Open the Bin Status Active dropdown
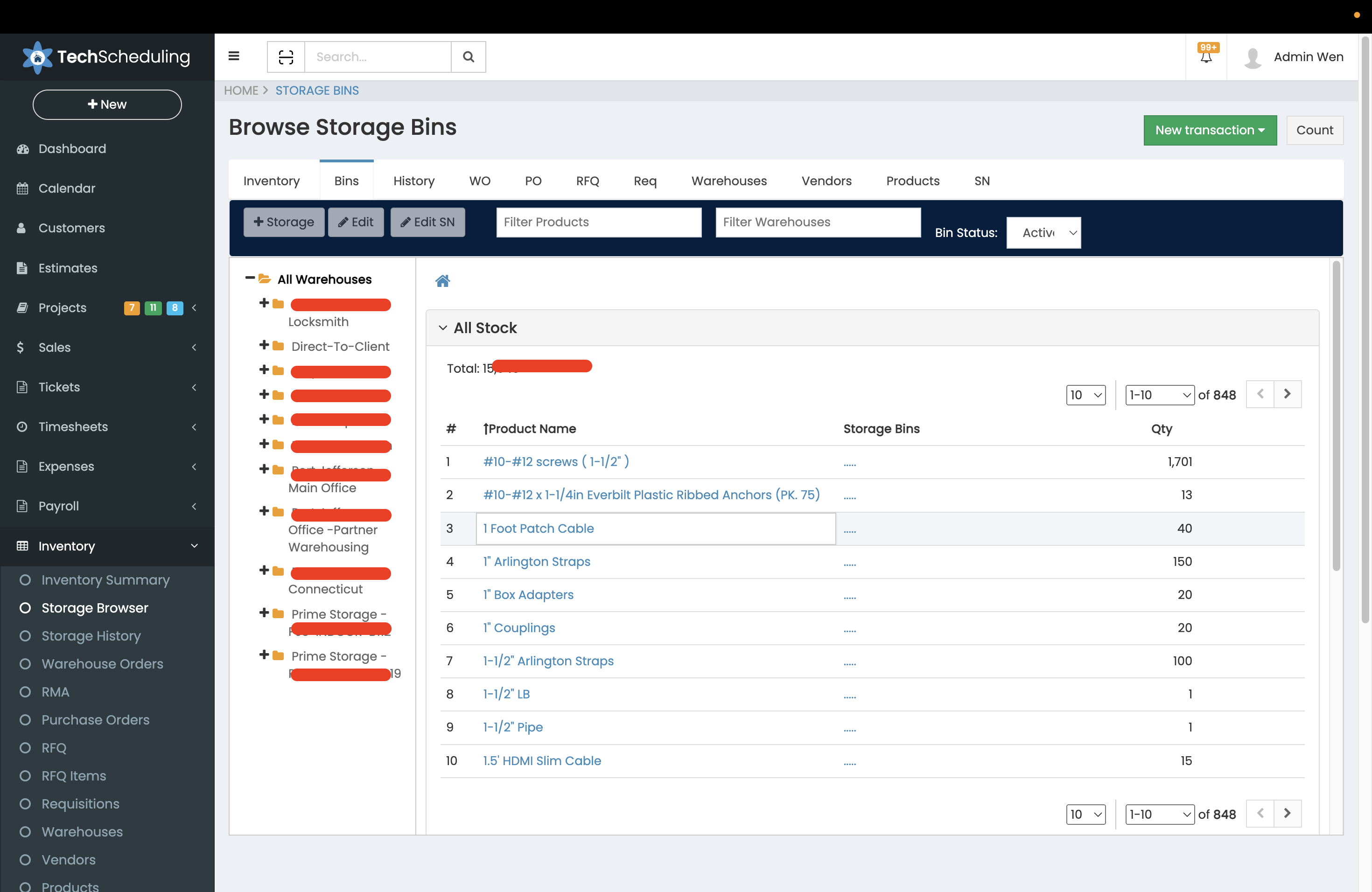The height and width of the screenshot is (892, 1372). (1043, 232)
